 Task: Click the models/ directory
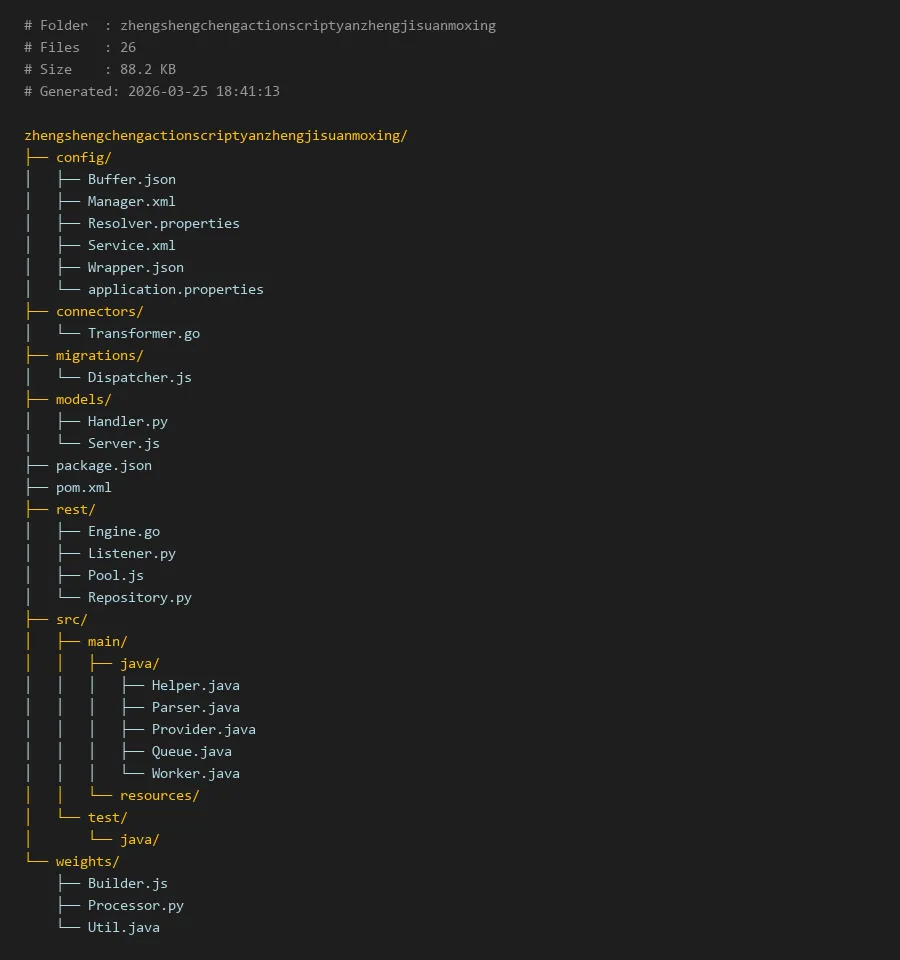click(x=83, y=399)
